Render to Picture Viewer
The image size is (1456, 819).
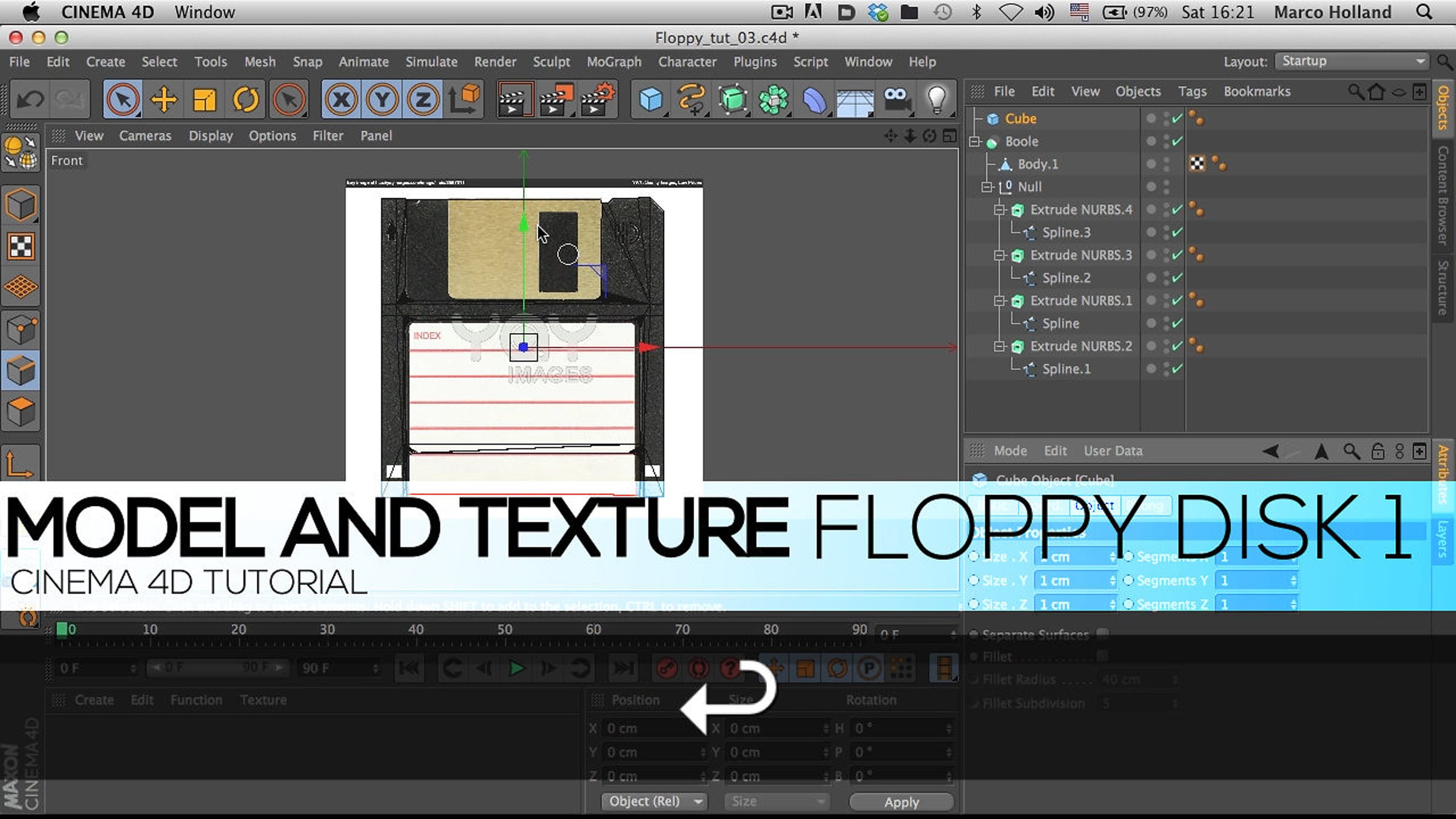[556, 99]
